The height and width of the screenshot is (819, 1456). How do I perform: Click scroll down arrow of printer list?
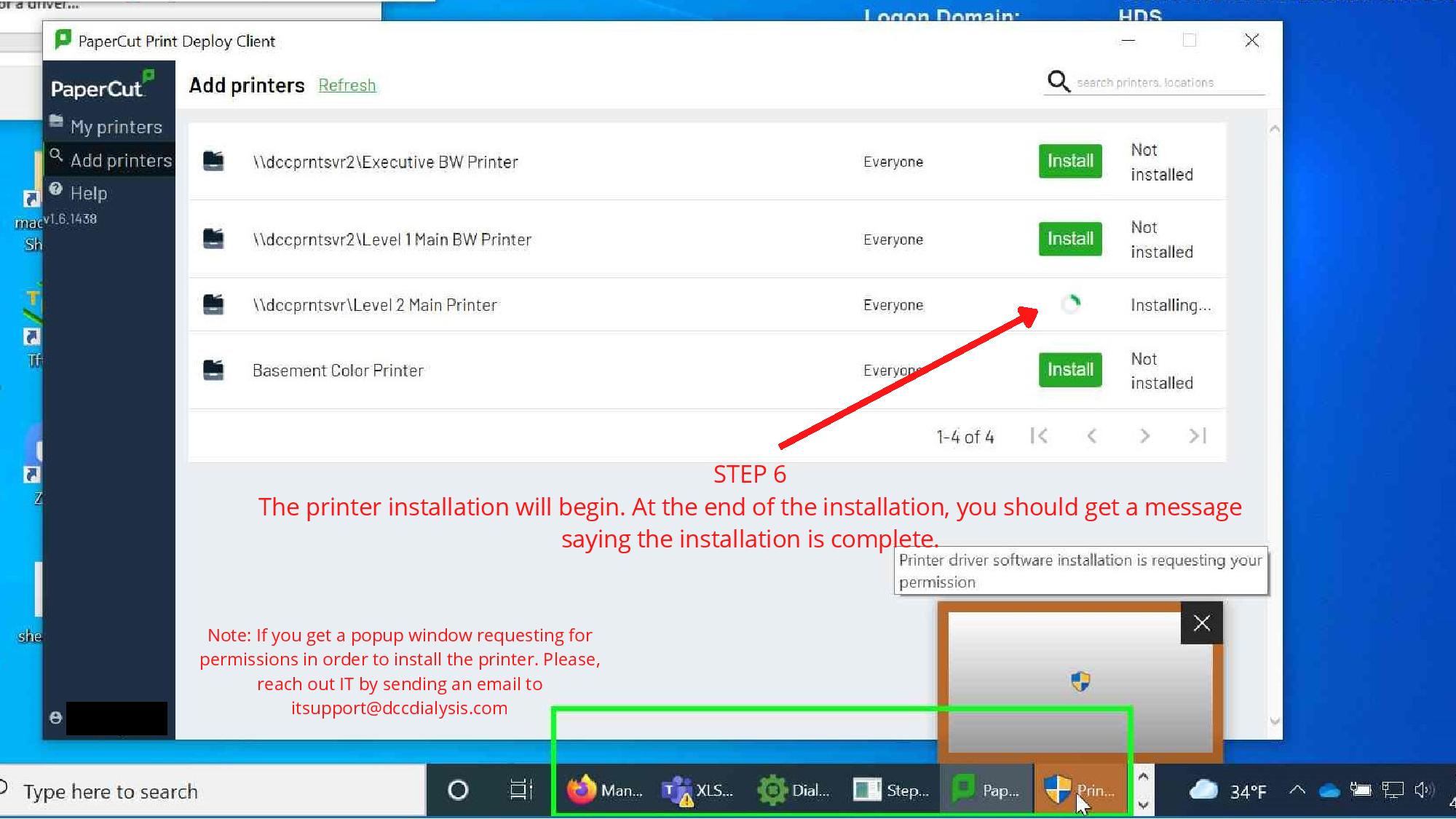point(1275,721)
